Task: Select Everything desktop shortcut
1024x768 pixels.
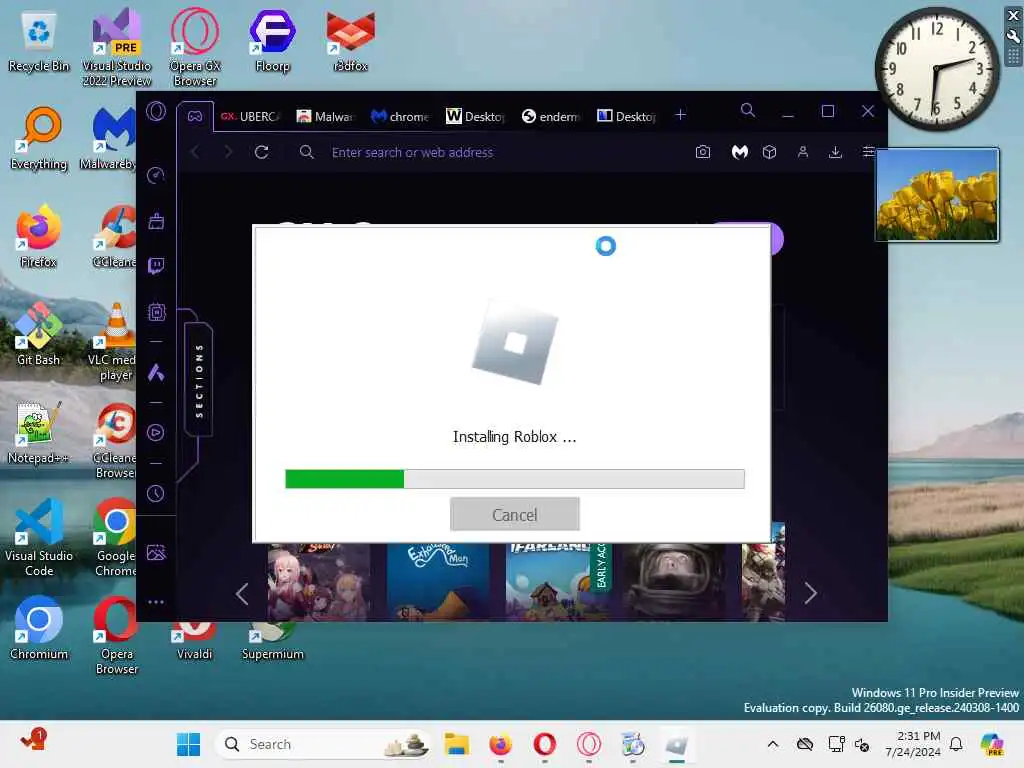Action: pos(39,138)
